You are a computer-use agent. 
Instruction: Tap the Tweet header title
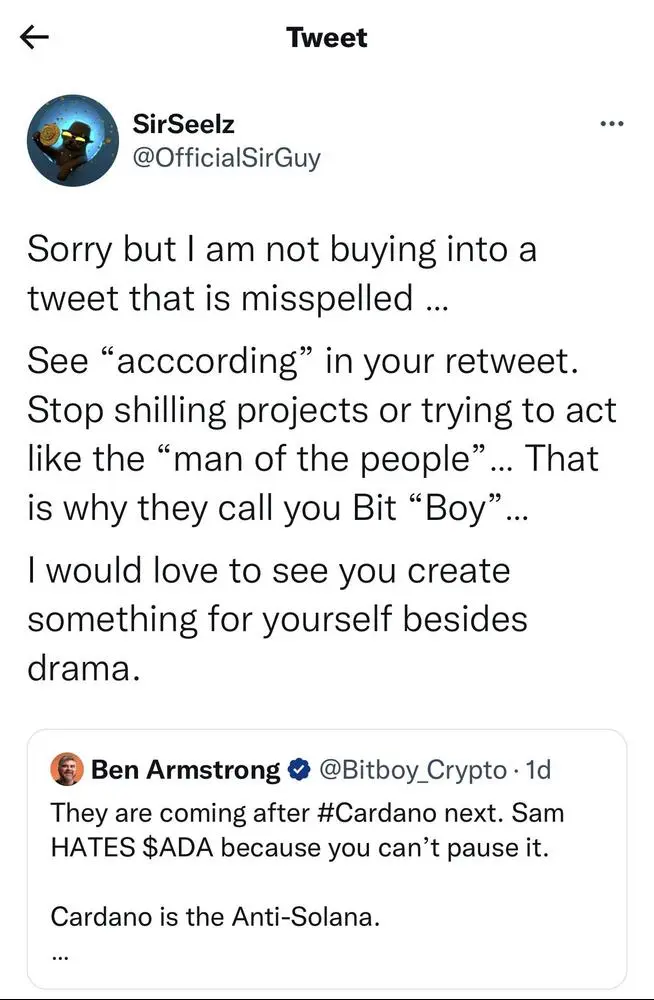[326, 38]
